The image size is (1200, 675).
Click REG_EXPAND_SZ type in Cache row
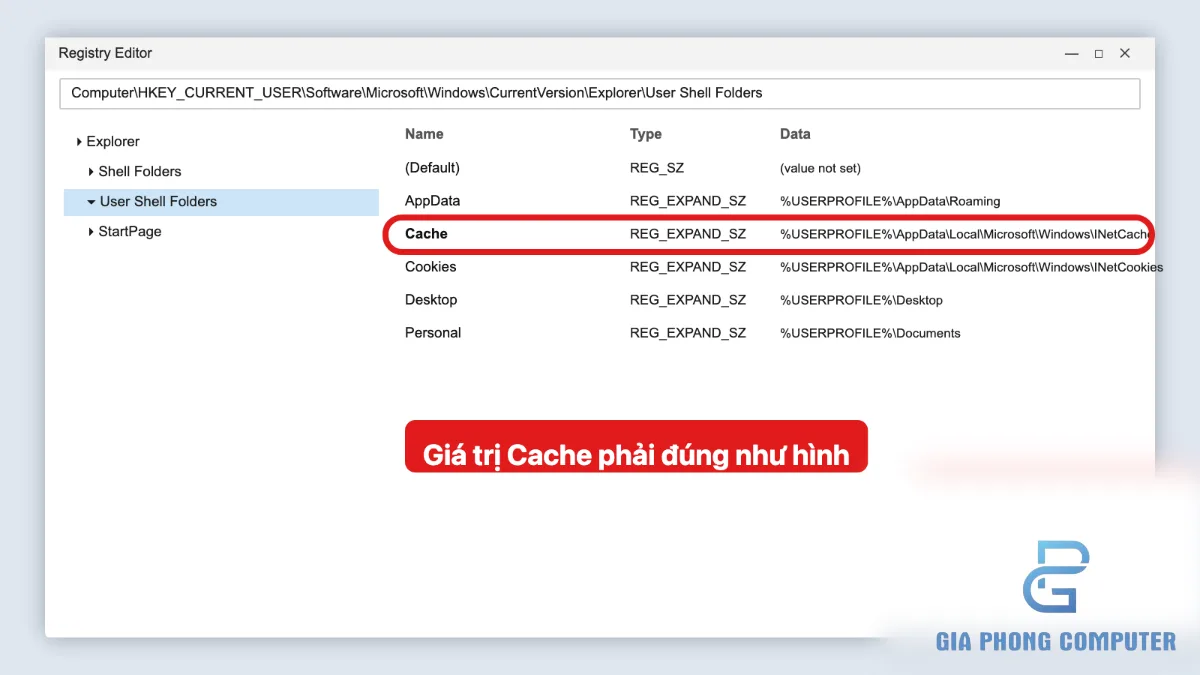pos(688,234)
